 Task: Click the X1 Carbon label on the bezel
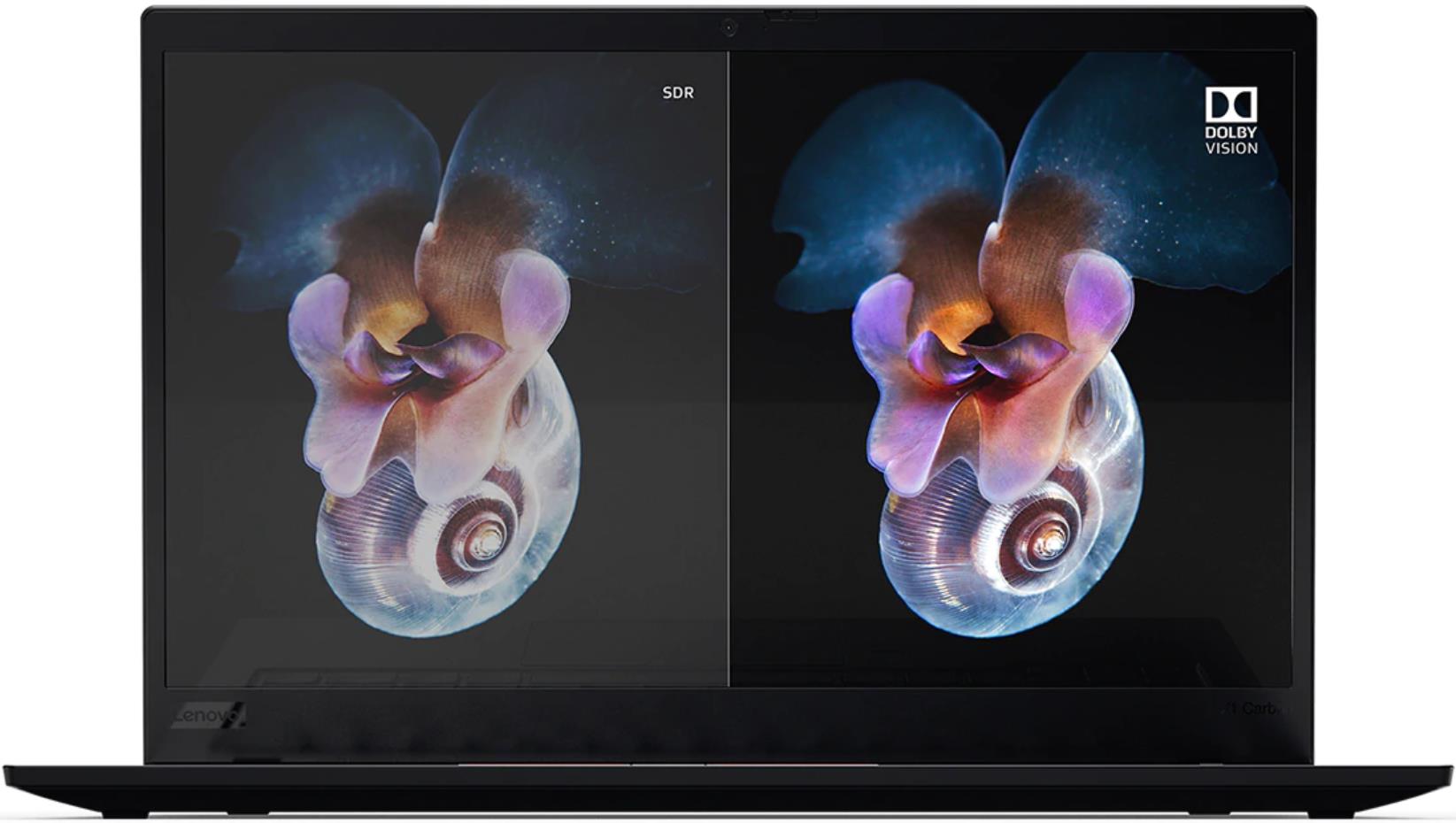pos(1254,708)
